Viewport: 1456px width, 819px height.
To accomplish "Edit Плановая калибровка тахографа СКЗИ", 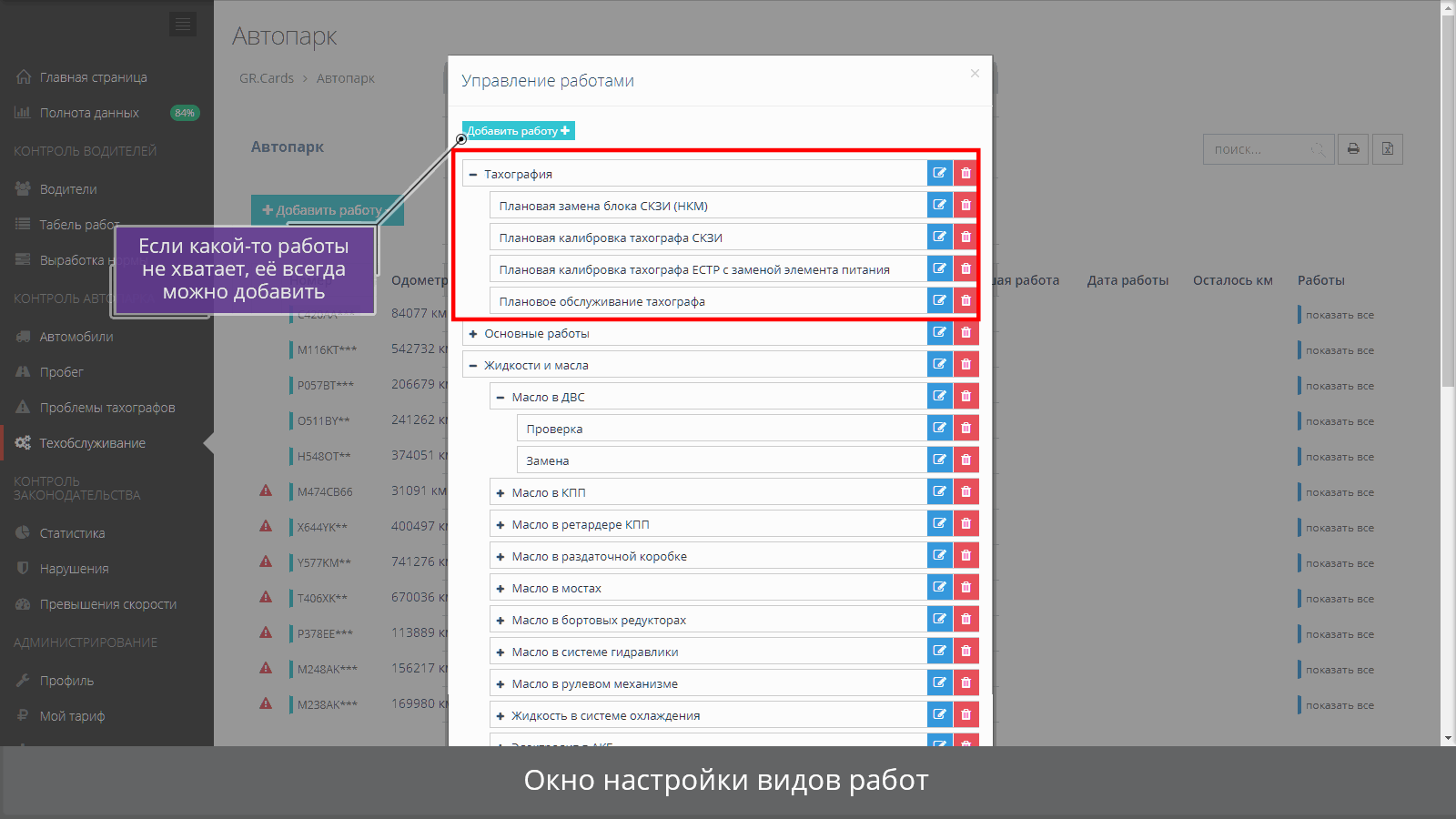I will click(x=940, y=237).
